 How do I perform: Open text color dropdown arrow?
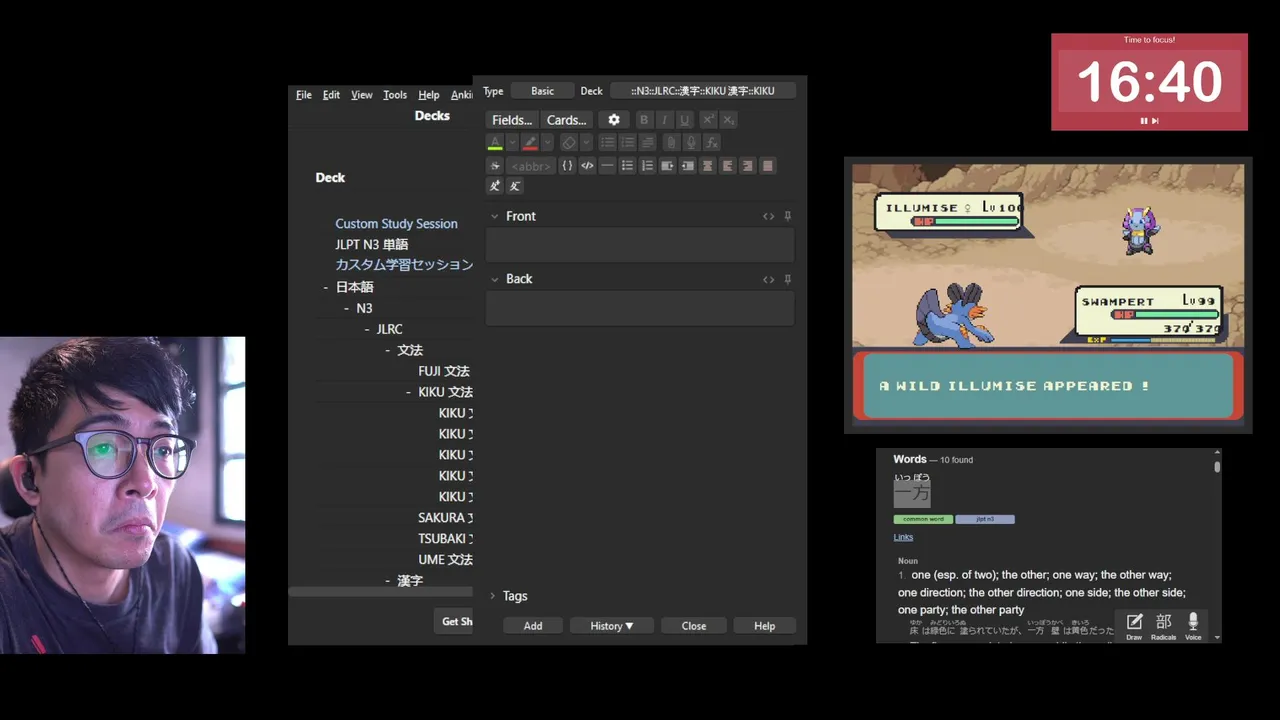[x=512, y=142]
